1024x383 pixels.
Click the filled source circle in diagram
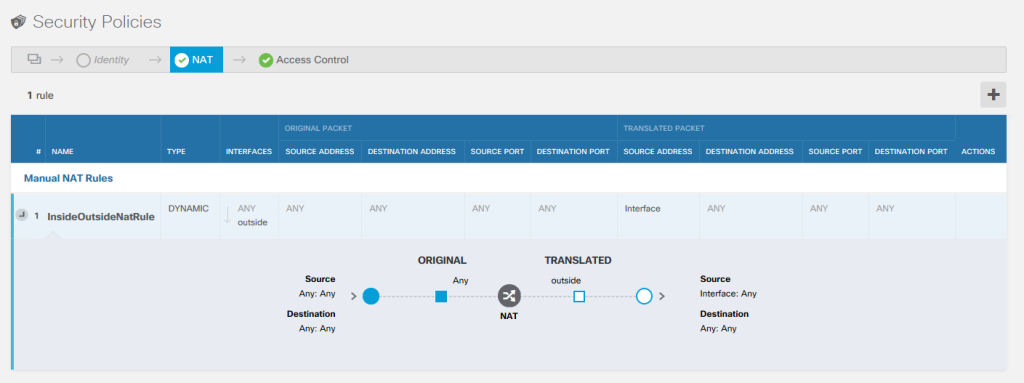pos(371,296)
